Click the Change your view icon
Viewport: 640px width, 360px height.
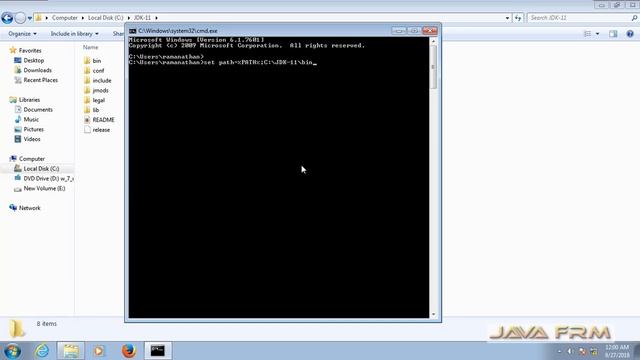click(587, 34)
